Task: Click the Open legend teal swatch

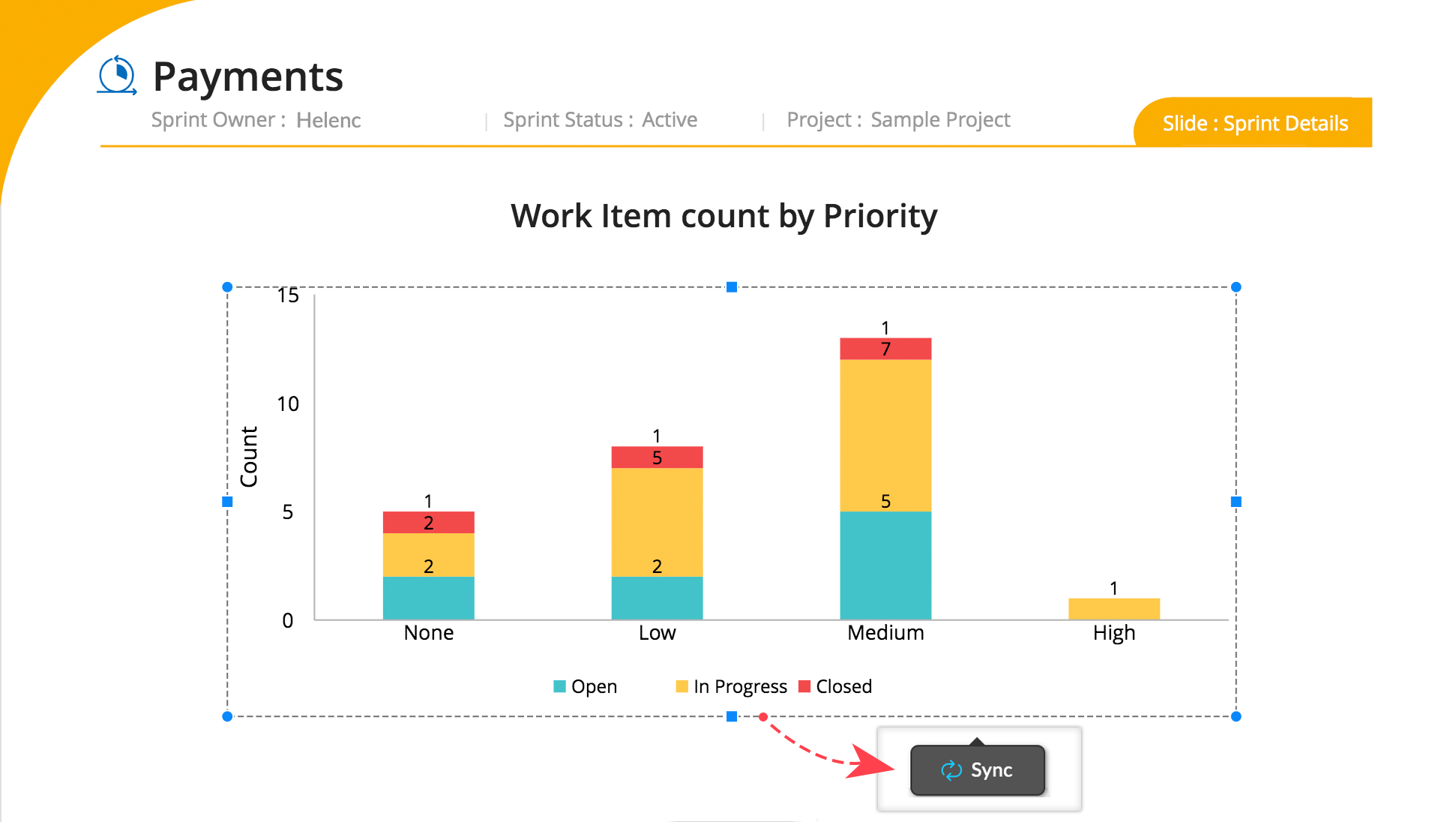Action: [x=559, y=686]
